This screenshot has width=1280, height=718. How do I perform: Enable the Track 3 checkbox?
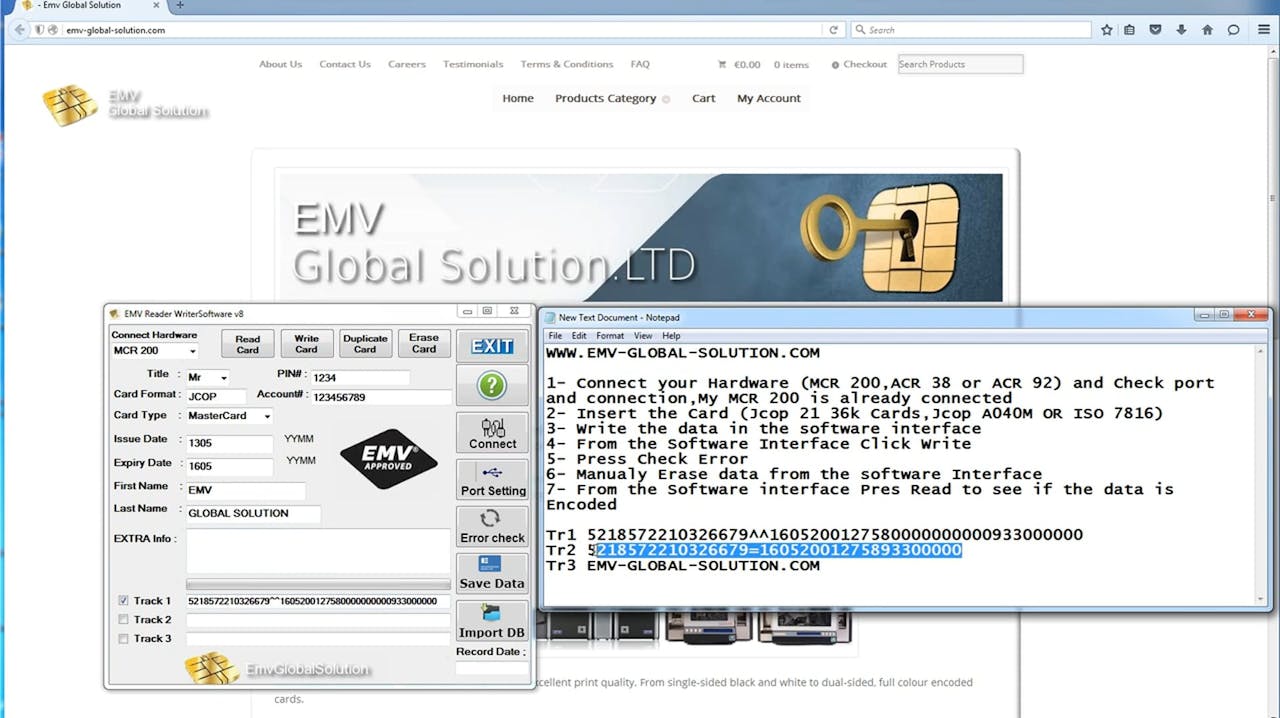click(124, 638)
